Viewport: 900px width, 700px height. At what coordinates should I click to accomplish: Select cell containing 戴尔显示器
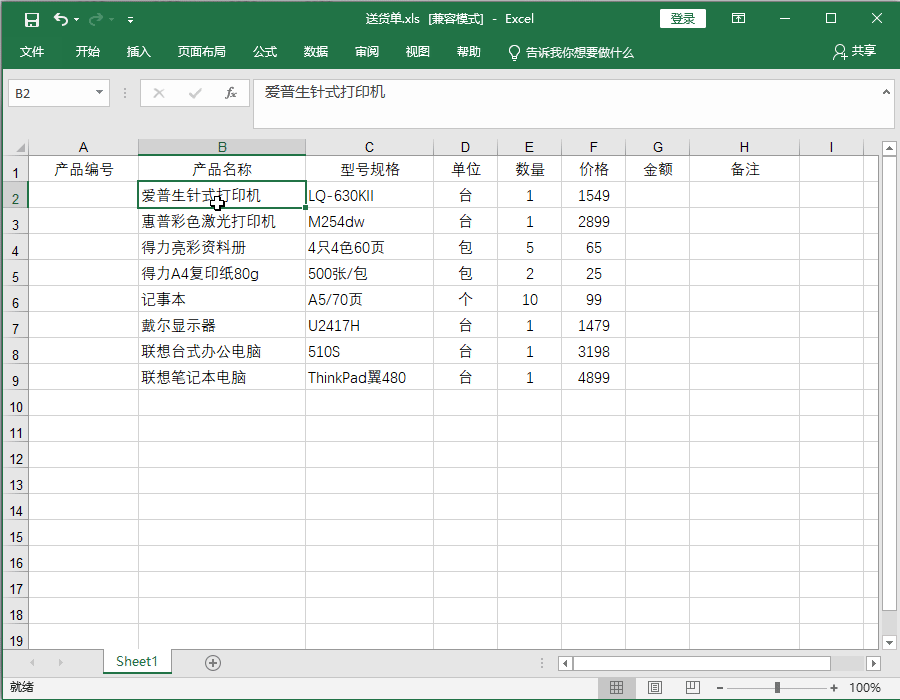222,325
